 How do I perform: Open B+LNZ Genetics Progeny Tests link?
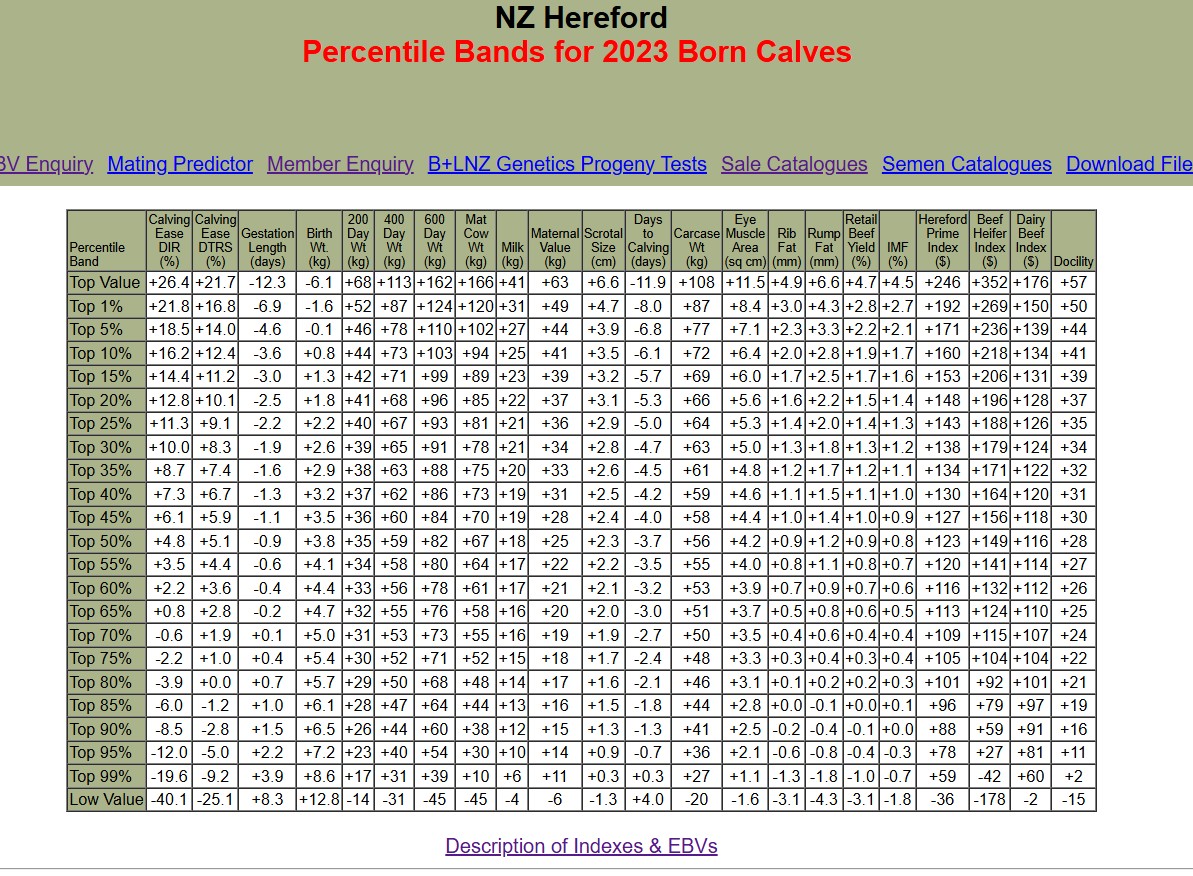pos(567,164)
